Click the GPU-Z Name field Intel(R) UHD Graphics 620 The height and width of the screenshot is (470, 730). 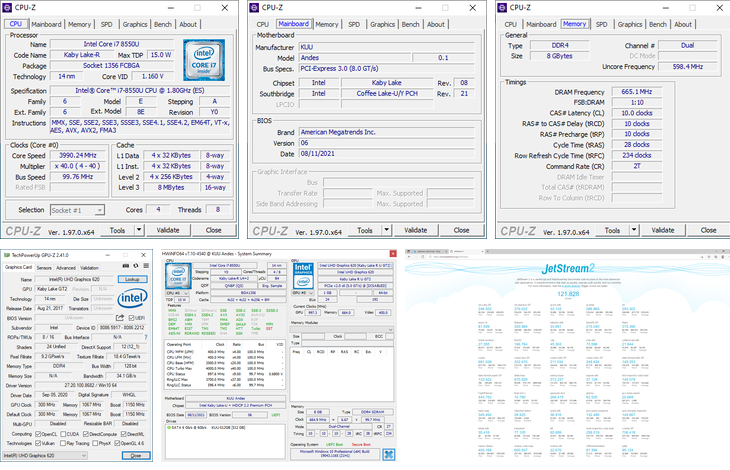(74, 279)
